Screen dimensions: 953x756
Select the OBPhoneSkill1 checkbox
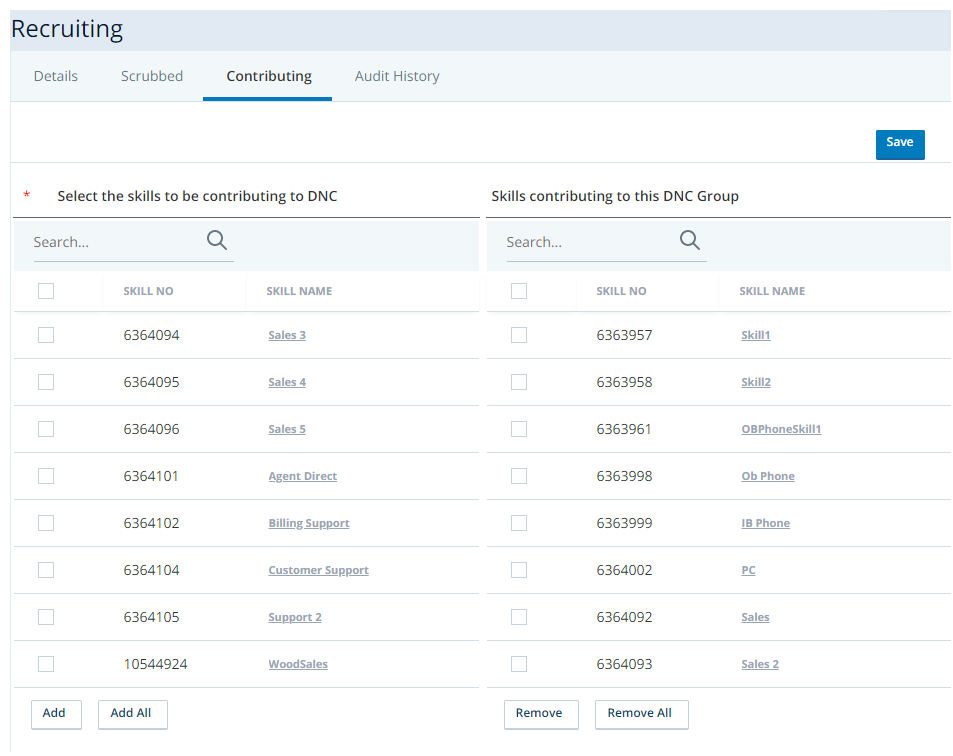(x=519, y=429)
